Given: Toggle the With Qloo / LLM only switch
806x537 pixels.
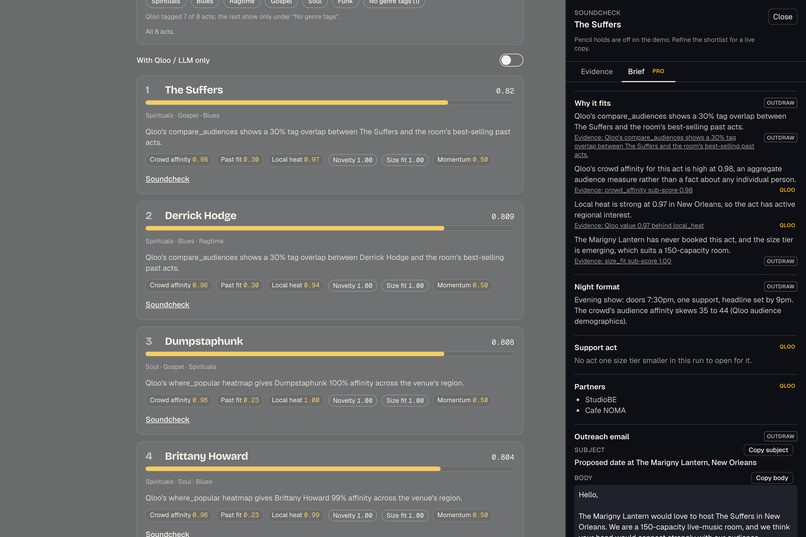Looking at the screenshot, I should click(511, 60).
